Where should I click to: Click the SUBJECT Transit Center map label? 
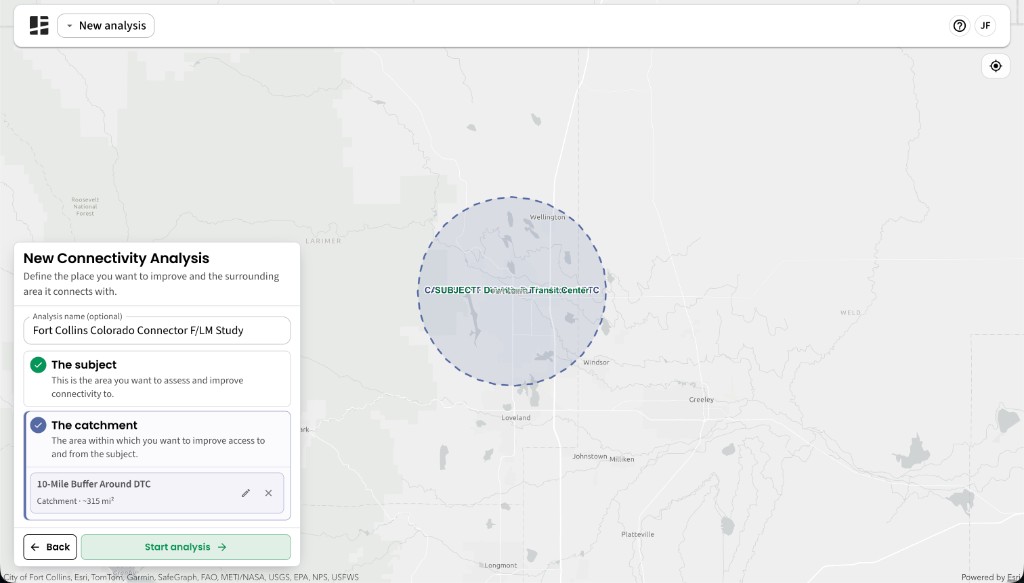tap(511, 290)
